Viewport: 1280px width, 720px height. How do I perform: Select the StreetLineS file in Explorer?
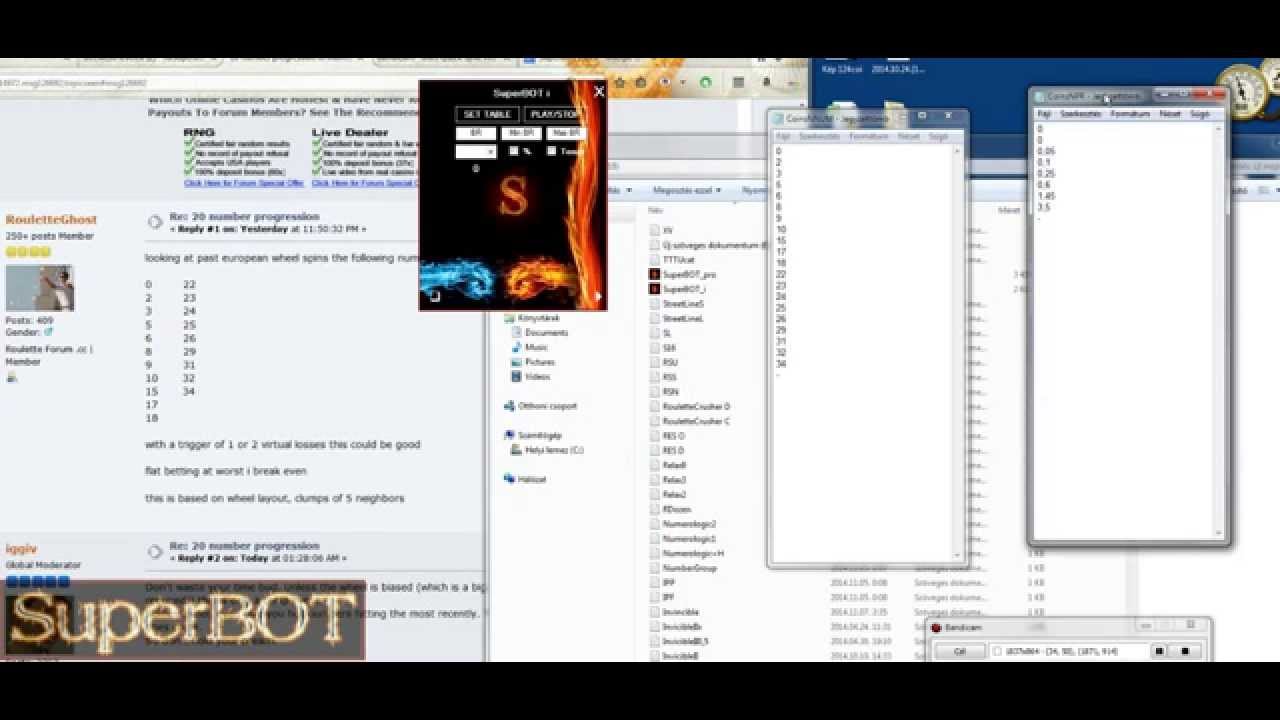pos(683,304)
